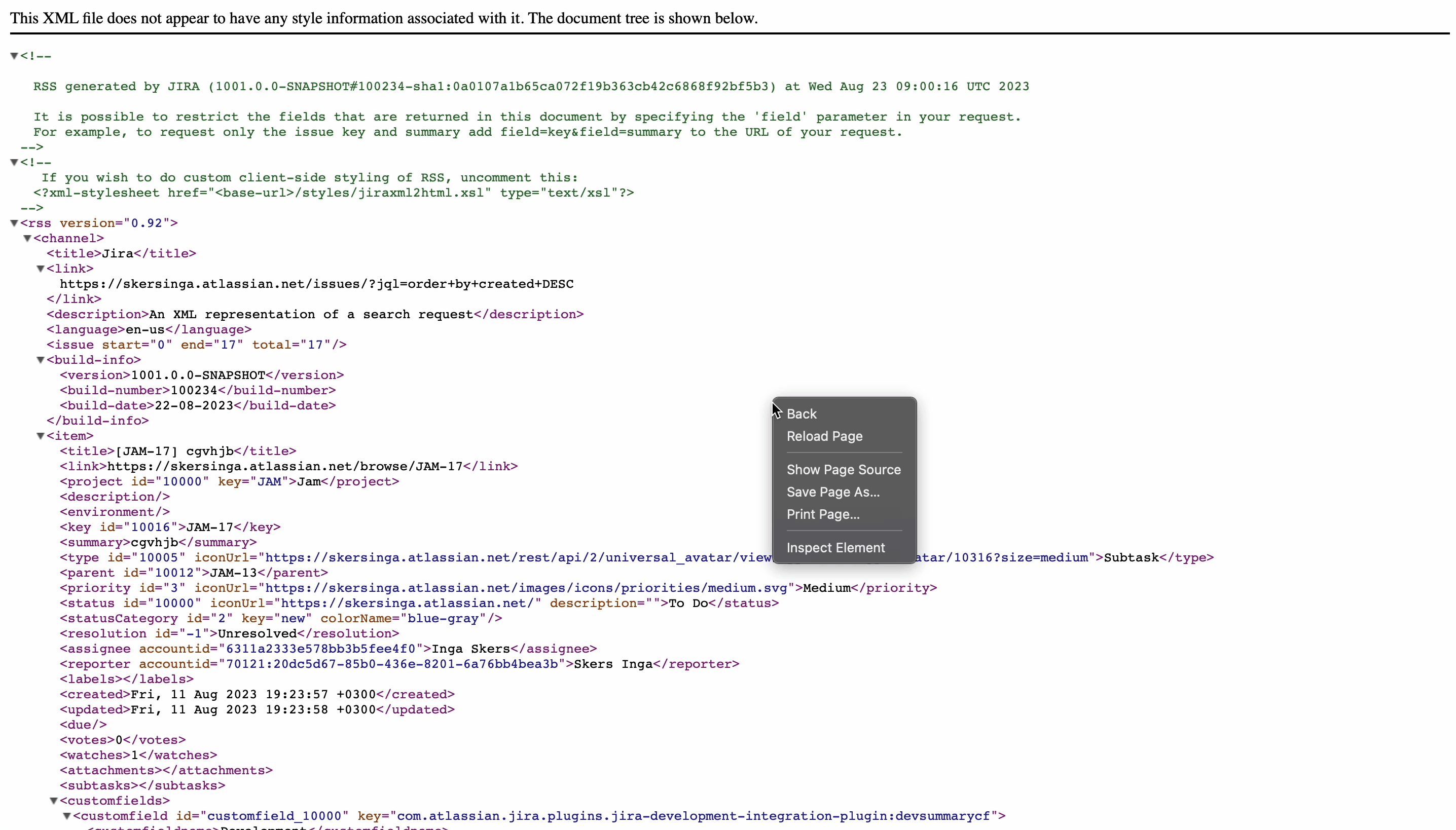This screenshot has height=830, width=1456.
Task: Collapse the rss version element triangle
Action: (14, 223)
